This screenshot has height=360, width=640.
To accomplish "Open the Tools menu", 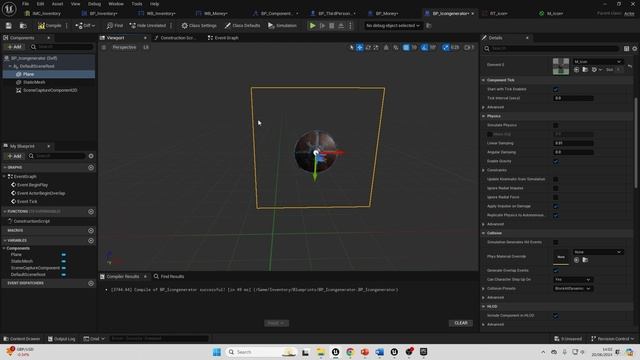I will coord(137,4).
